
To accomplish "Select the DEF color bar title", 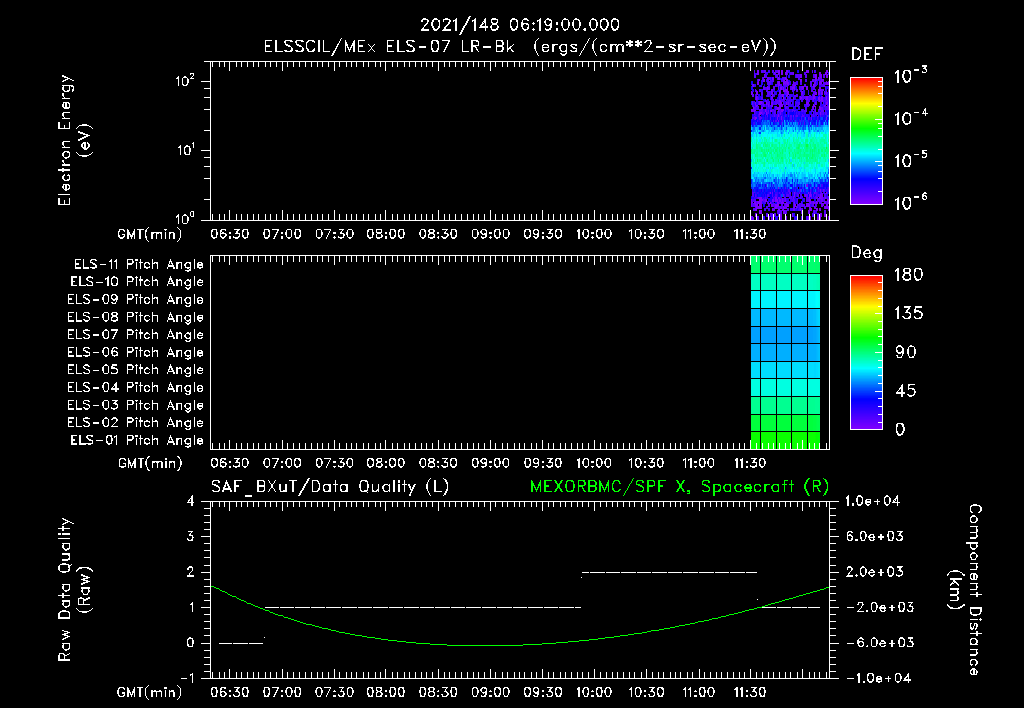I will (x=866, y=55).
